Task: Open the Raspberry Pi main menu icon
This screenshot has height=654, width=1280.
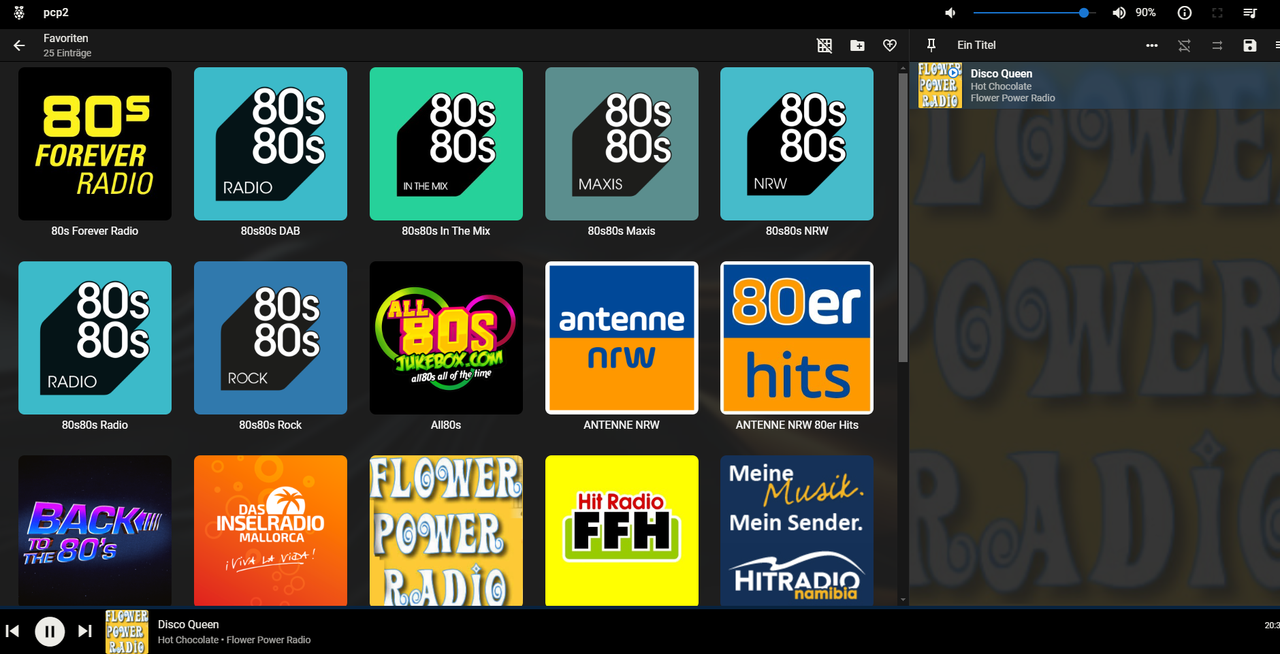Action: click(19, 13)
